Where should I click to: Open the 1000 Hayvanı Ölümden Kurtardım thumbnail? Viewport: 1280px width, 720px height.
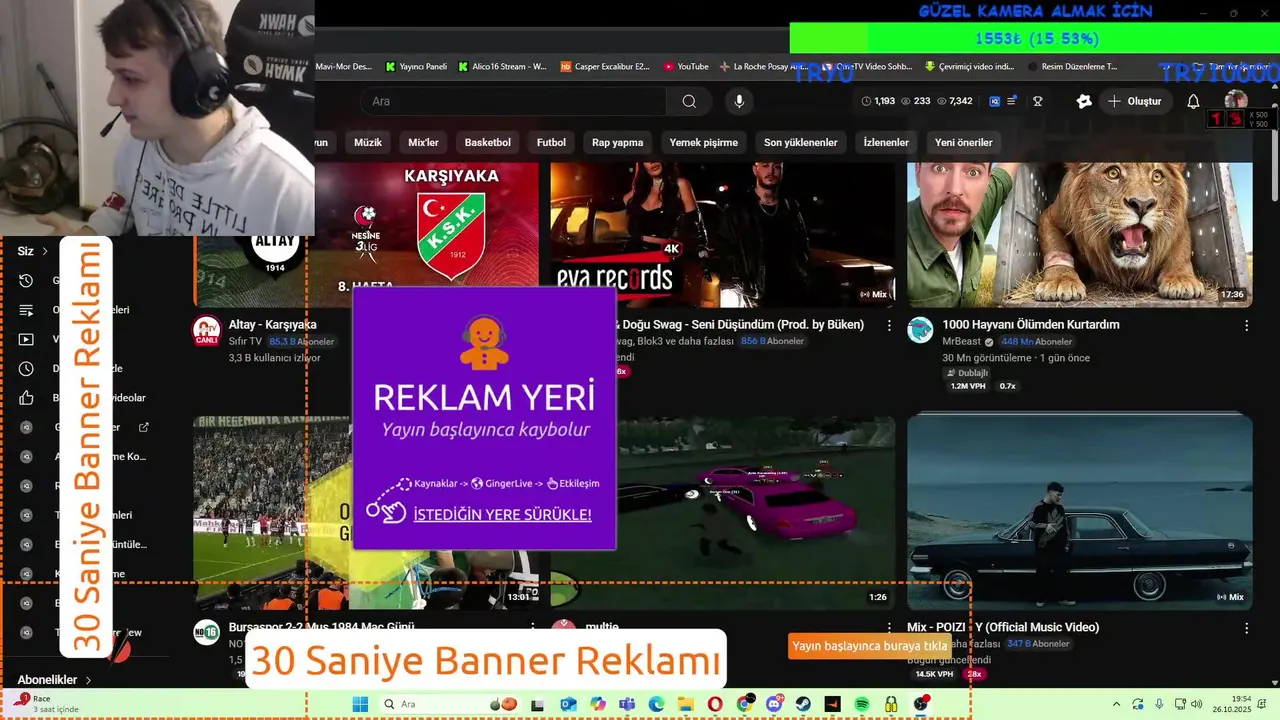(1079, 234)
